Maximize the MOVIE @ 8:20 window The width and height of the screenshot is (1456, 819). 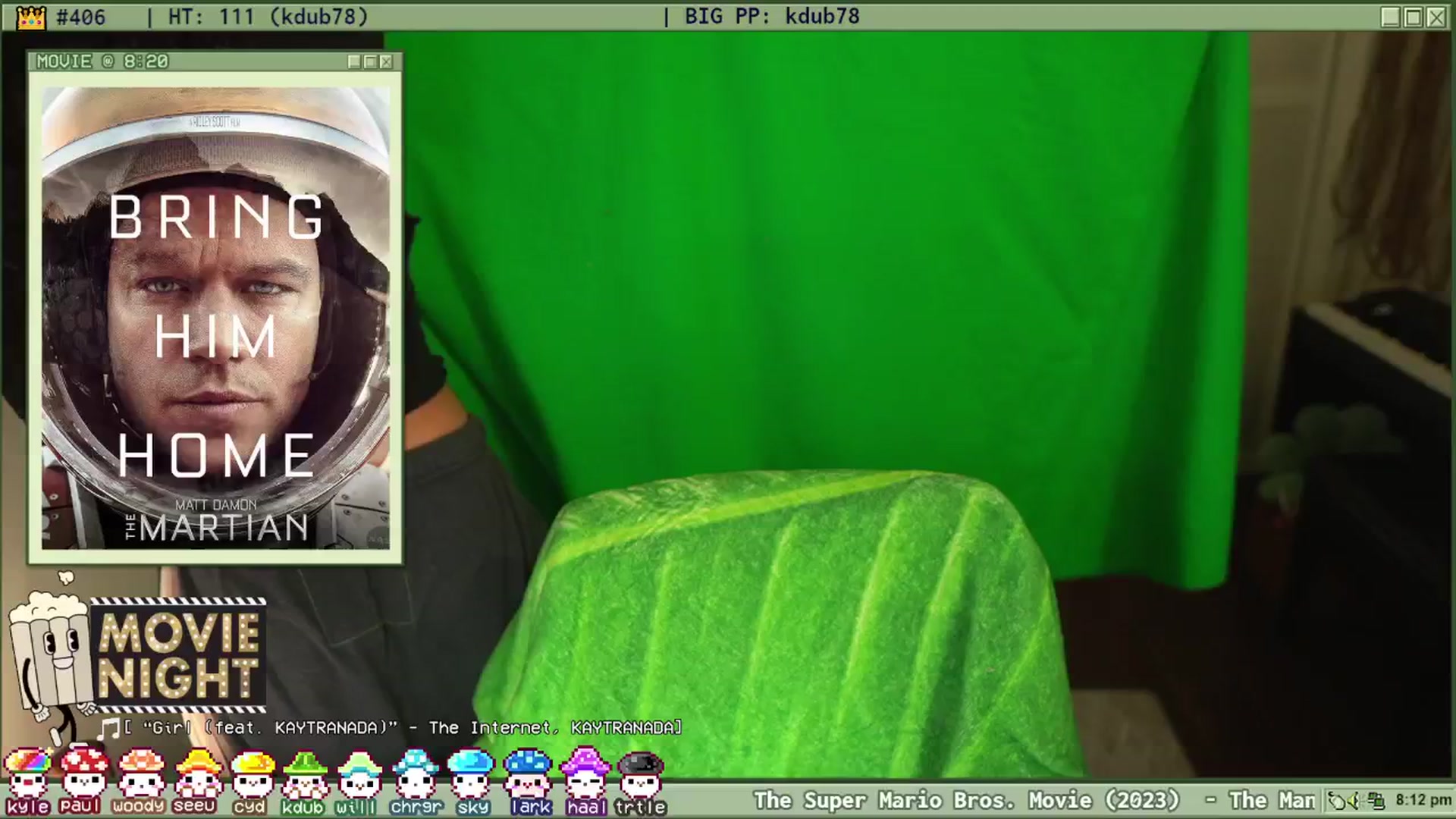[370, 61]
